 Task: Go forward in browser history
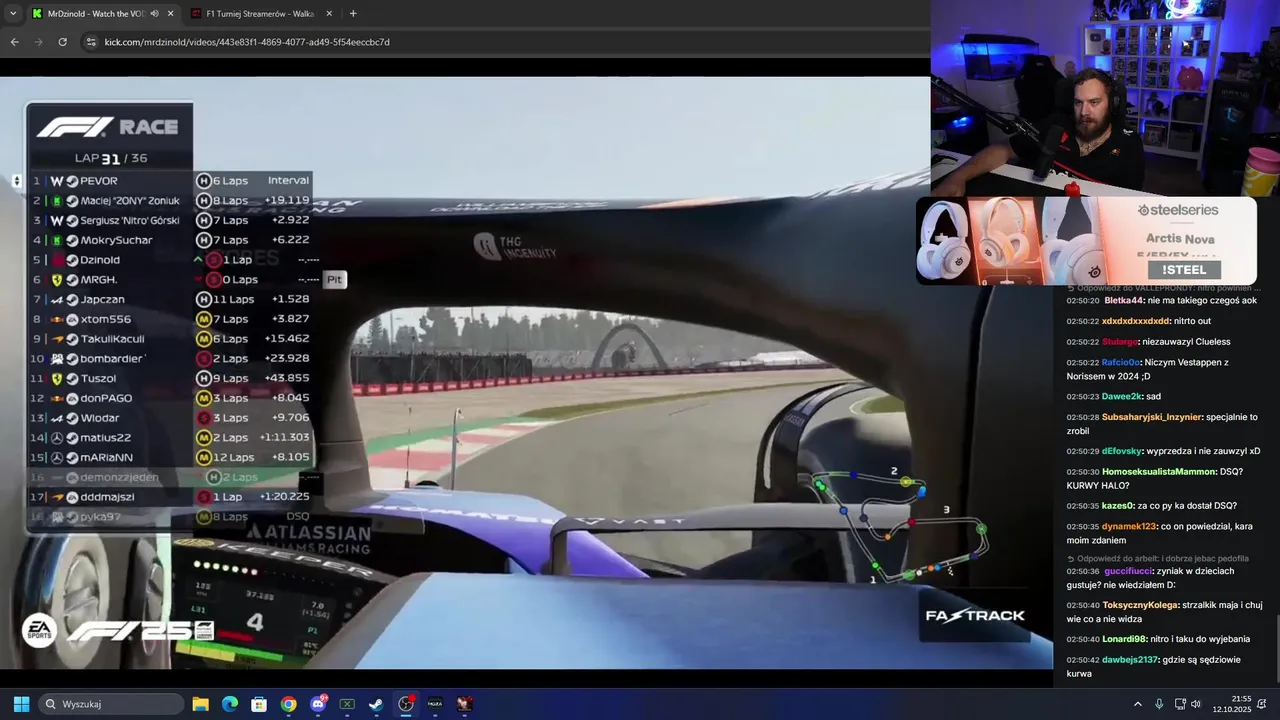pos(38,42)
